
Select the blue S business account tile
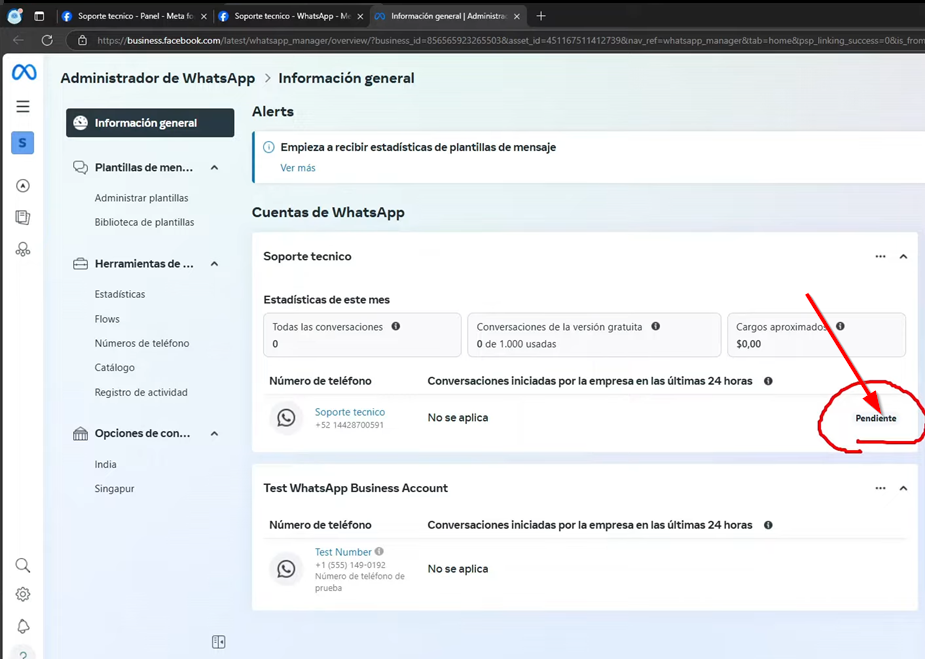coord(22,143)
